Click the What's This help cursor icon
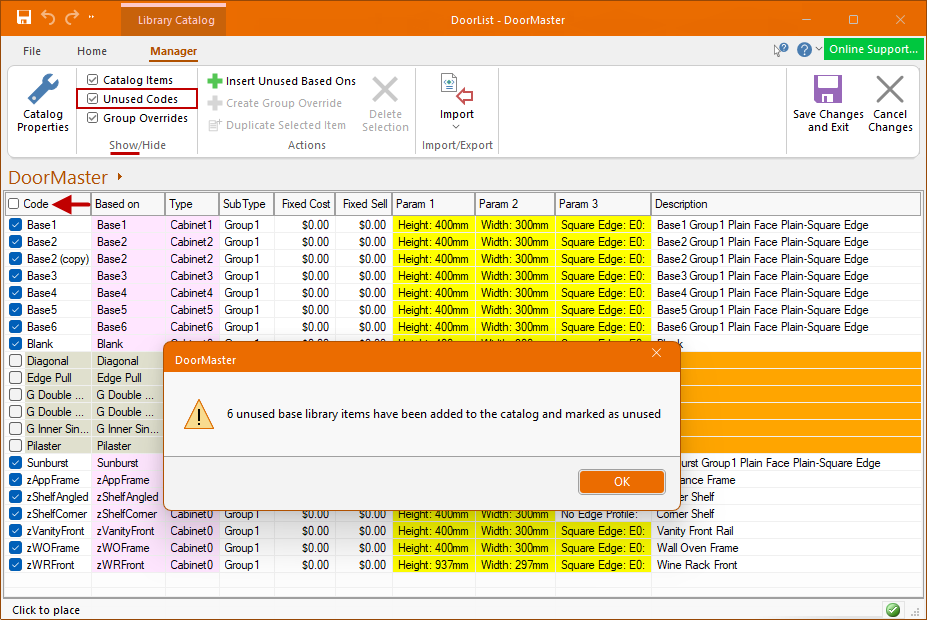927x620 pixels. (781, 50)
